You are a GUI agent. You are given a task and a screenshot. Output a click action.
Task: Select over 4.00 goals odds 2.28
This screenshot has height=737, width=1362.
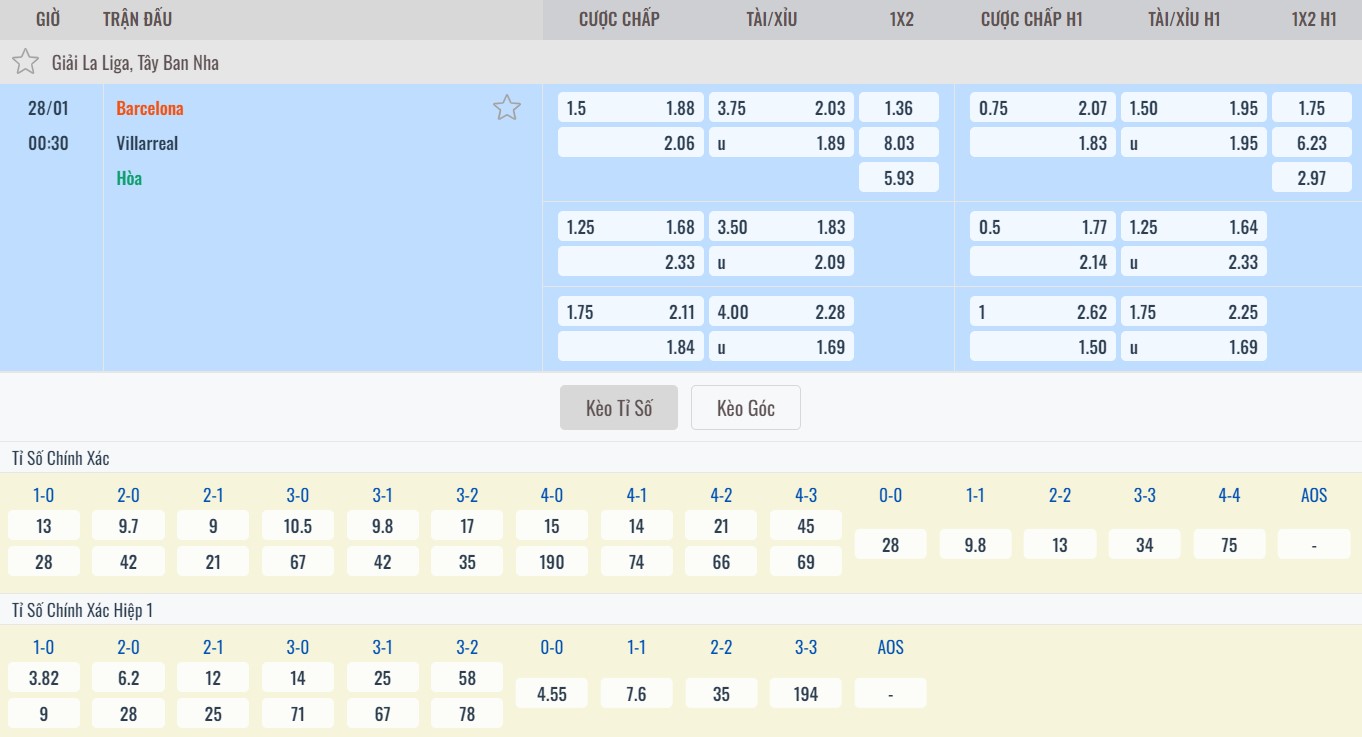click(781, 312)
